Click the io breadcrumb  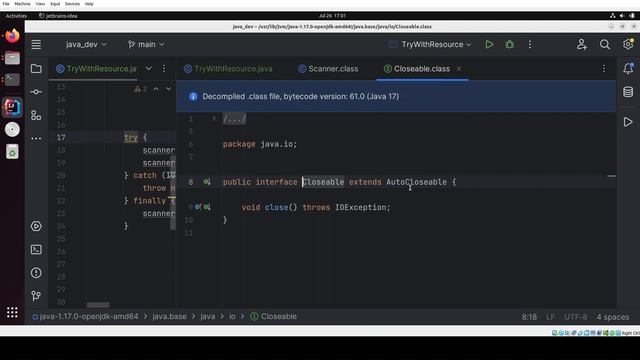point(232,316)
